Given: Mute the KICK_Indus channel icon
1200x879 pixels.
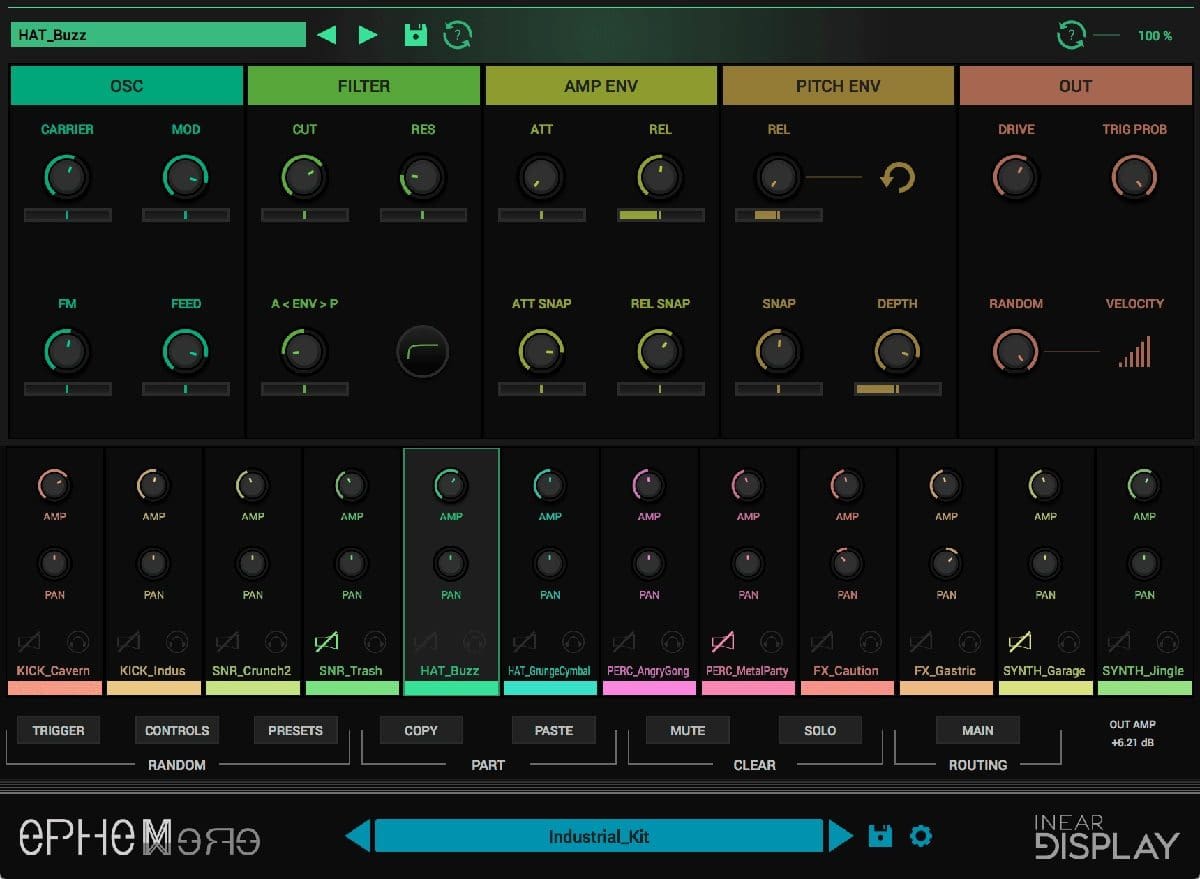Looking at the screenshot, I should pos(129,641).
